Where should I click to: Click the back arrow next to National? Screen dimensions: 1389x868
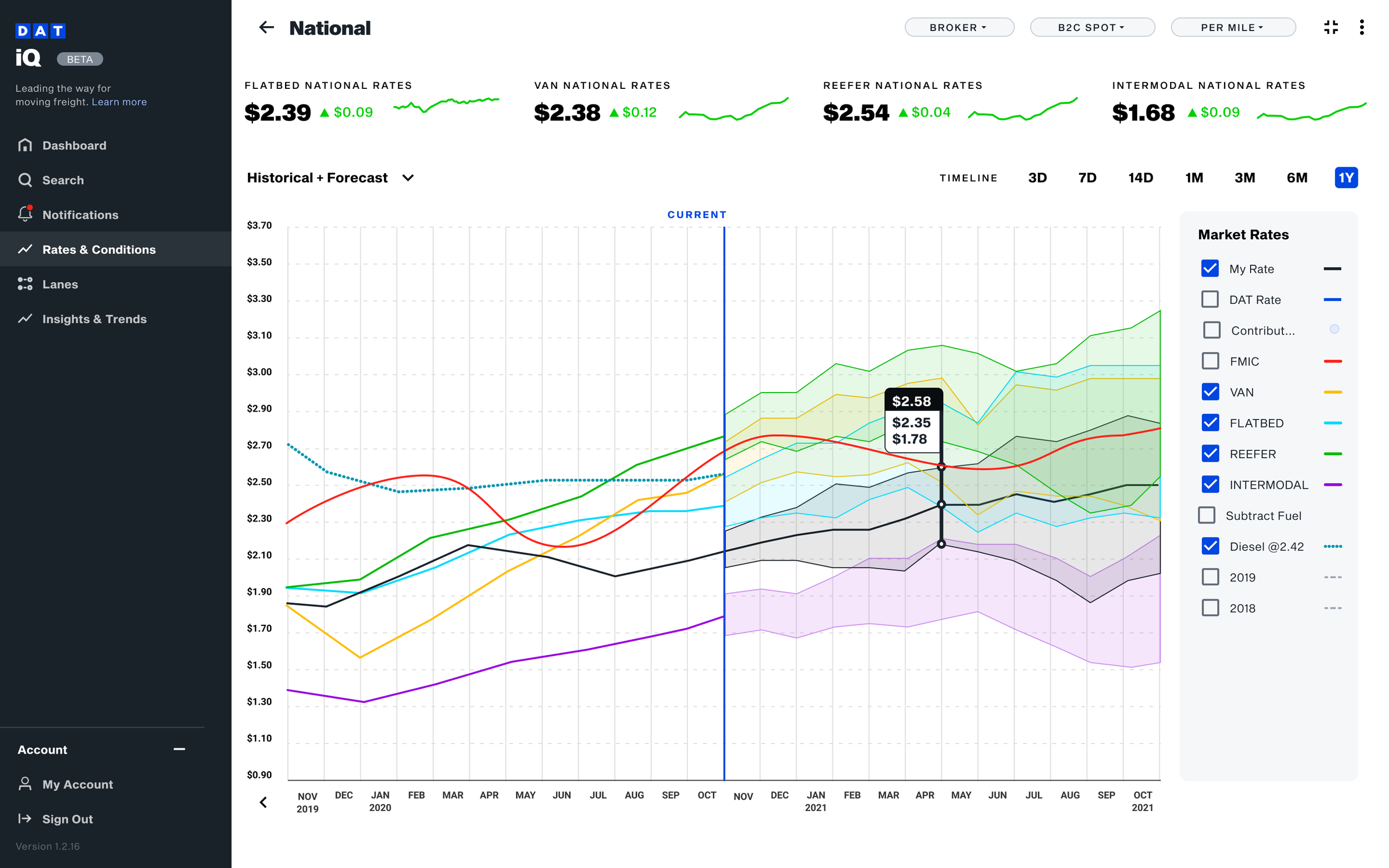point(267,28)
